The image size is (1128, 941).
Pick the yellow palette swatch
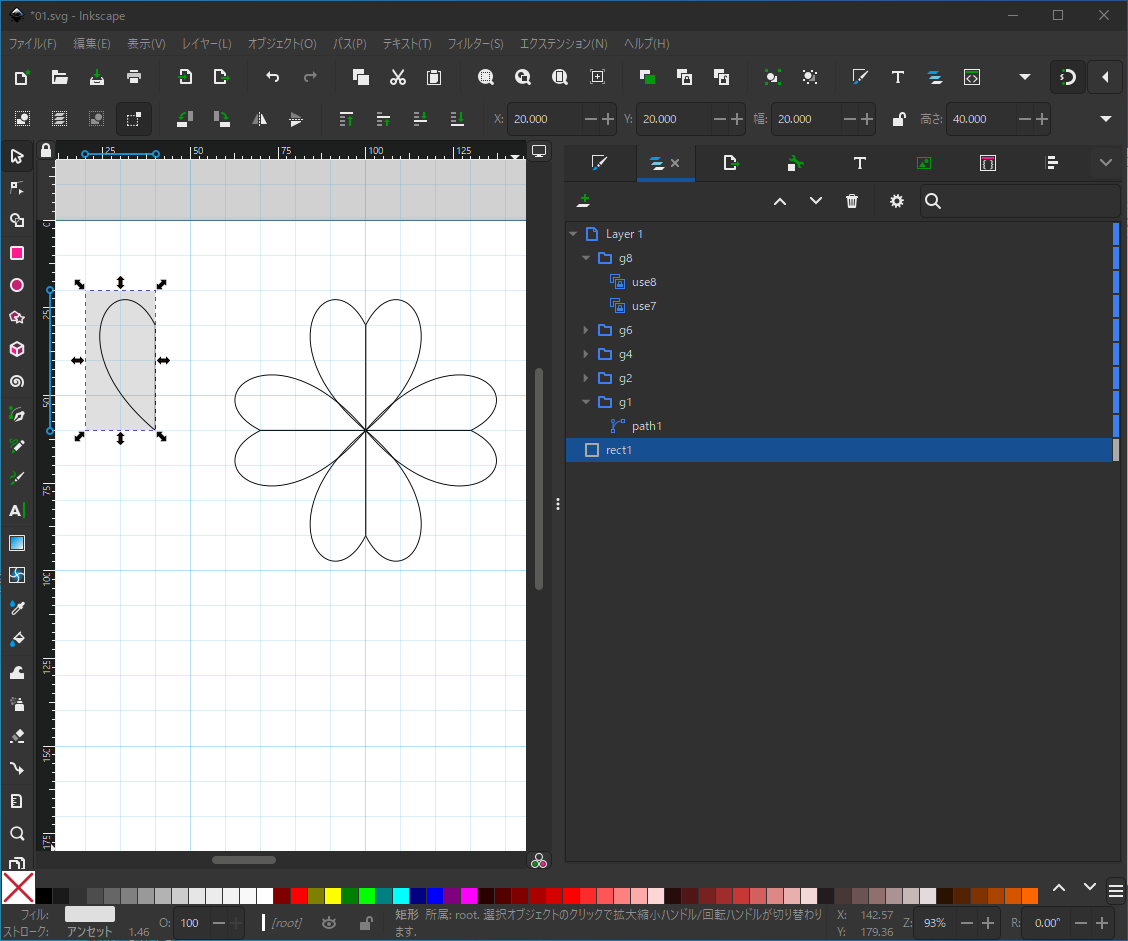pos(332,896)
